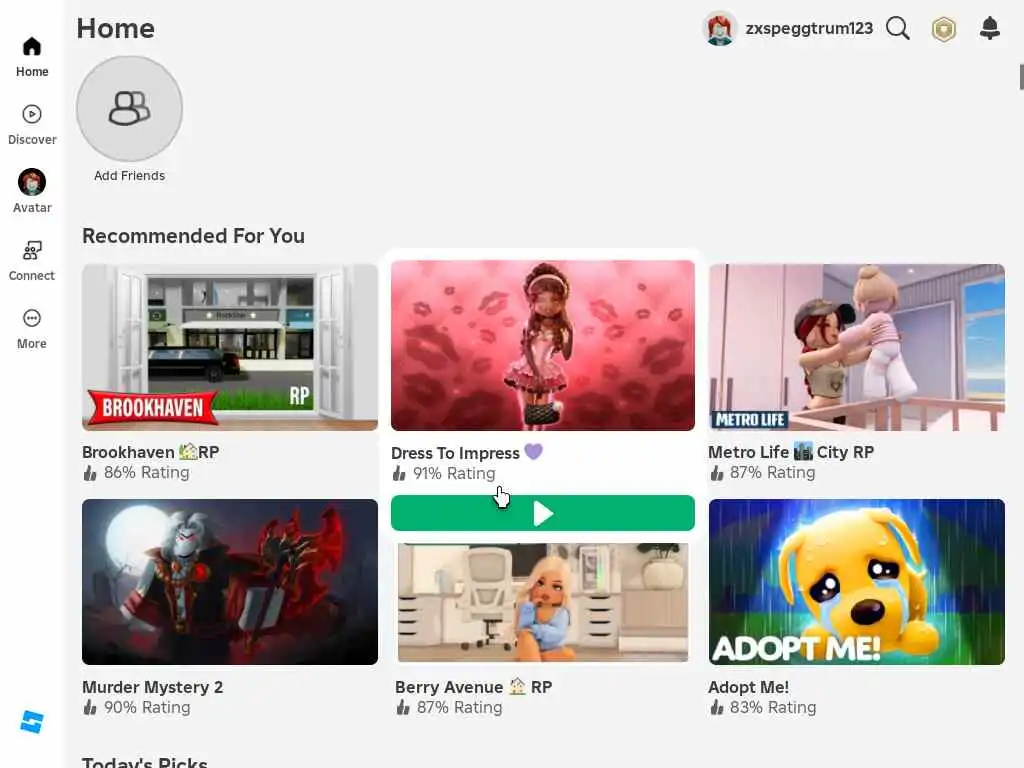Click the thumbs-up icon beside 83% Rating
The height and width of the screenshot is (768, 1024).
click(716, 707)
